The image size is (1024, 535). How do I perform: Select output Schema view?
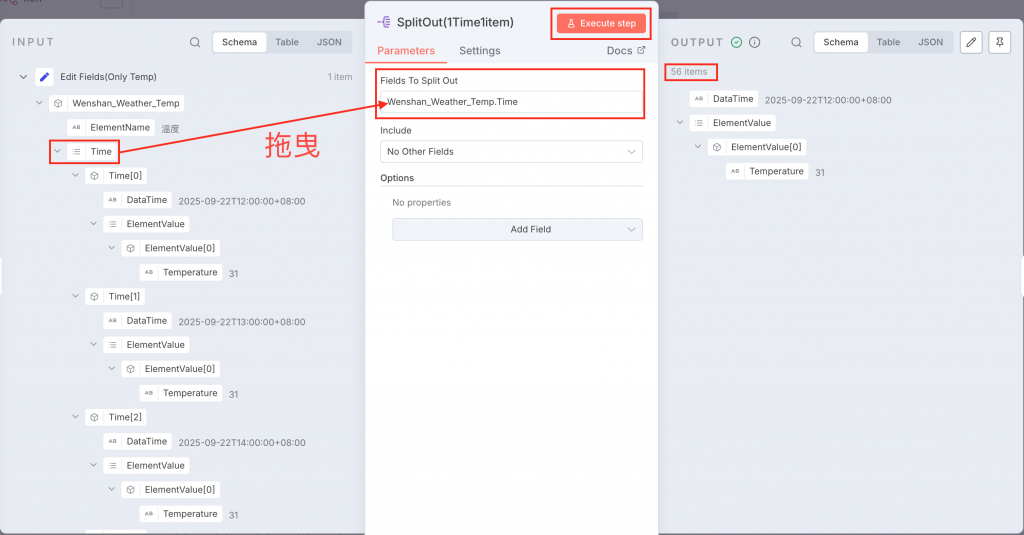(840, 42)
